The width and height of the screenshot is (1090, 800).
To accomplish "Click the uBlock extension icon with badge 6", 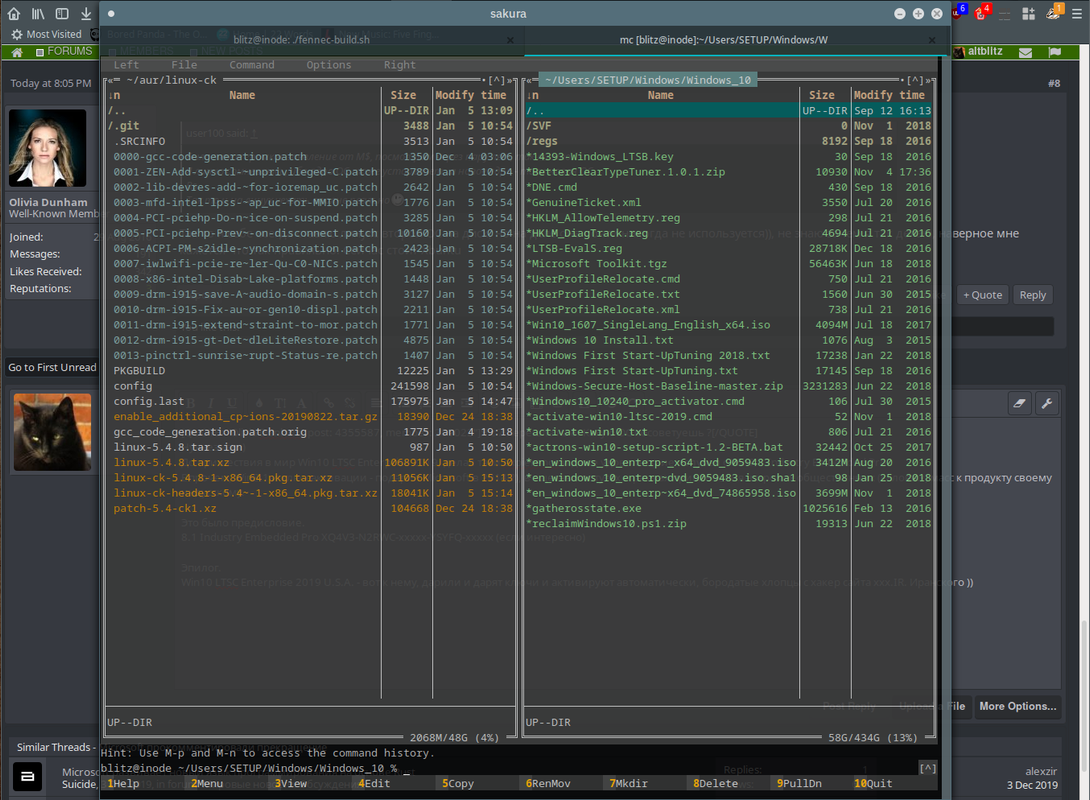I will pos(958,13).
